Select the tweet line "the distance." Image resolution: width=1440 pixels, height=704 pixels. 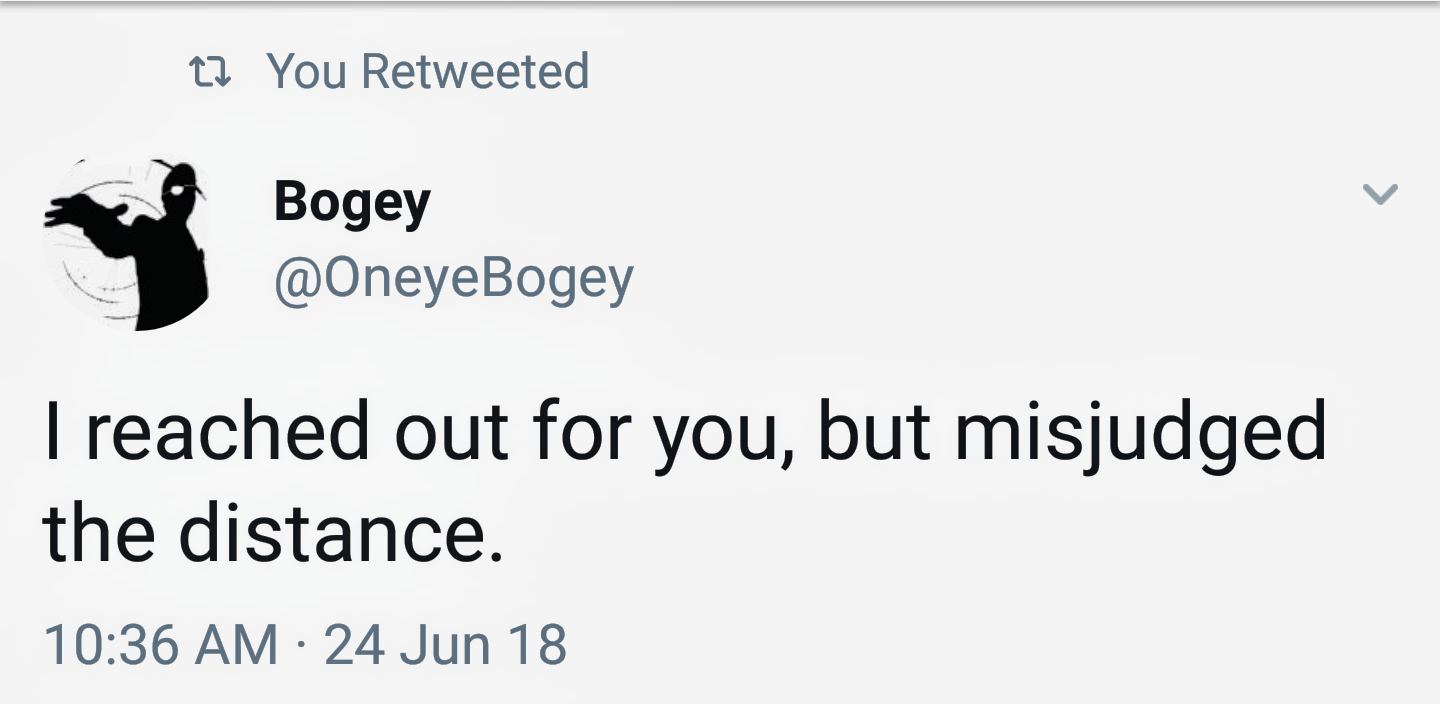pos(273,532)
